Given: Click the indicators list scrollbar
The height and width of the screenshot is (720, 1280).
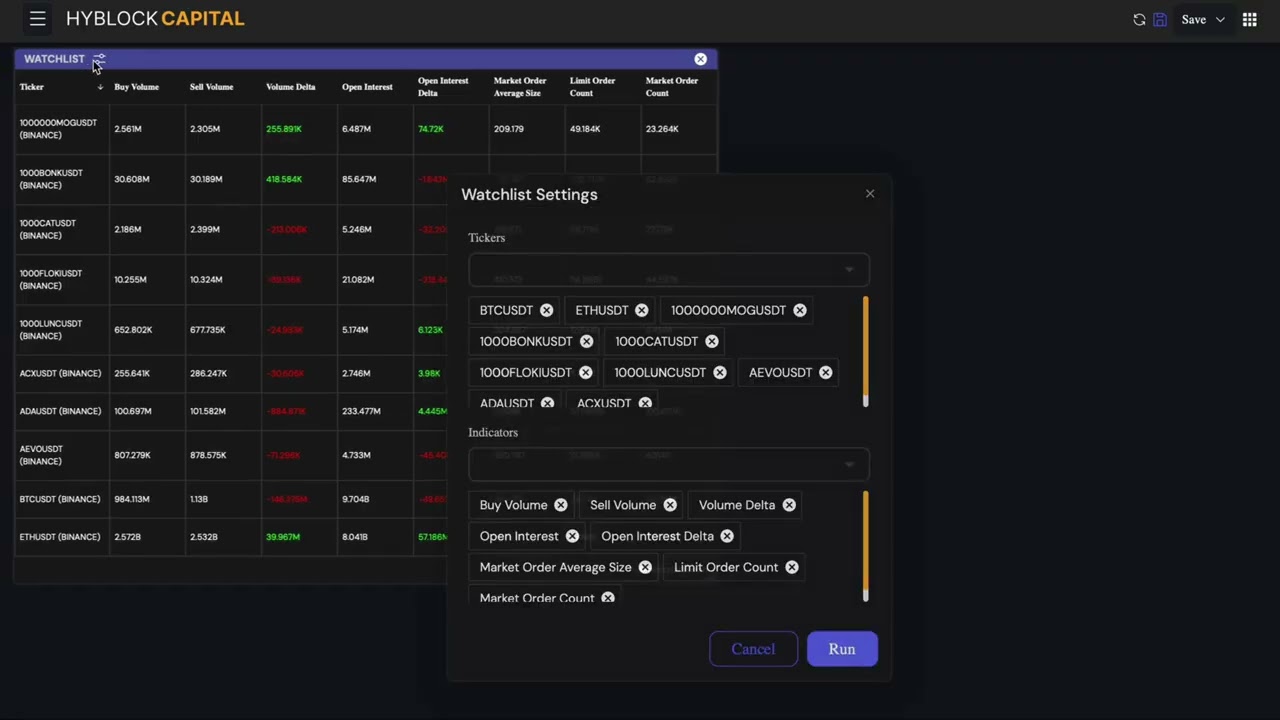Looking at the screenshot, I should pos(865,546).
